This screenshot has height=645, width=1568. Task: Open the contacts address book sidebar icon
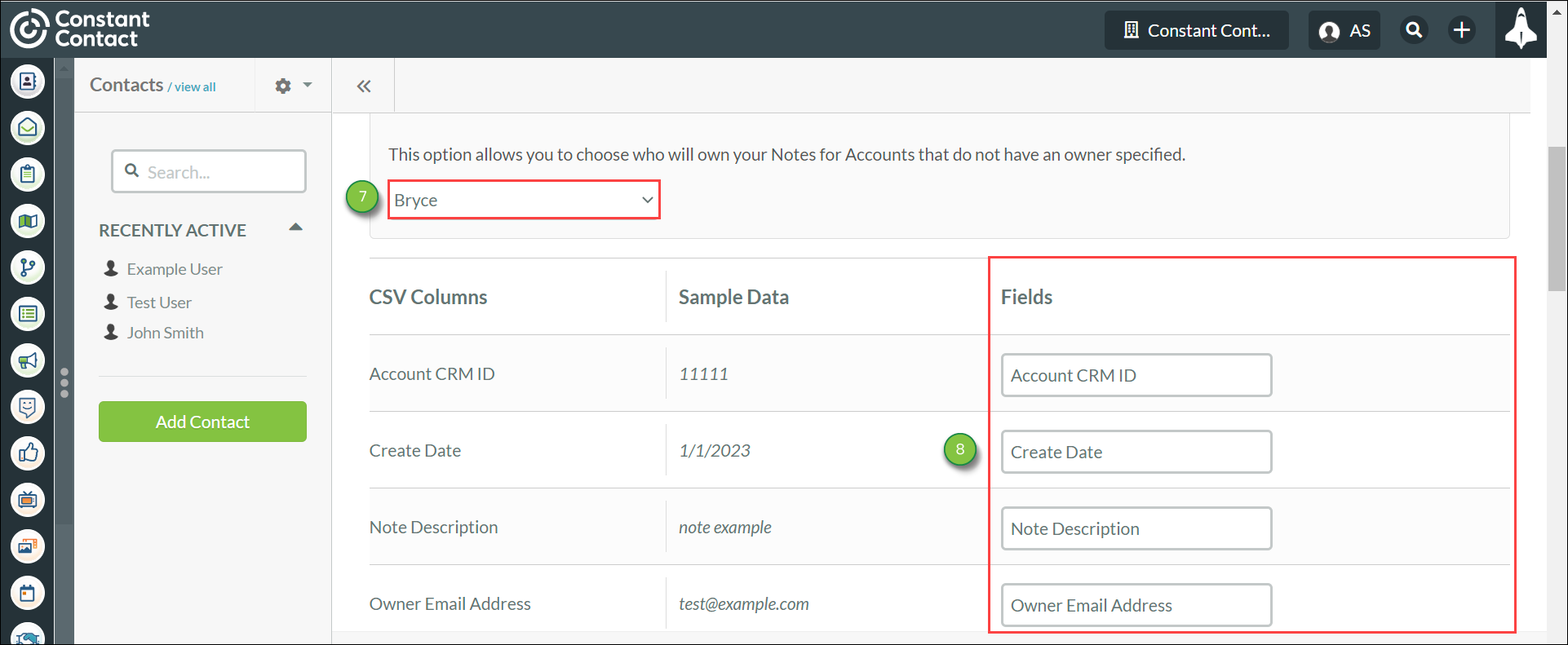(28, 82)
